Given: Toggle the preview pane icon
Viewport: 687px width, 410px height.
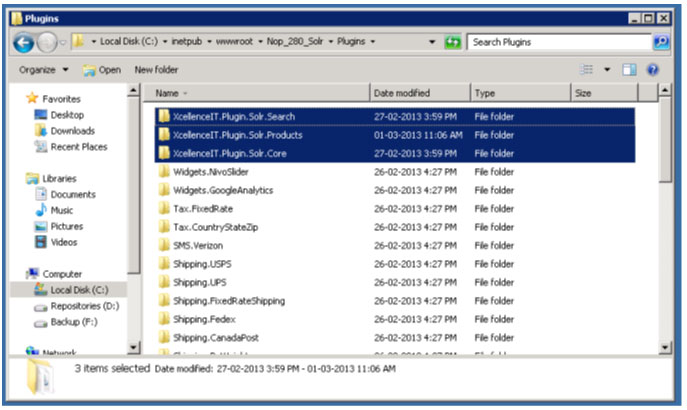Looking at the screenshot, I should (x=630, y=70).
